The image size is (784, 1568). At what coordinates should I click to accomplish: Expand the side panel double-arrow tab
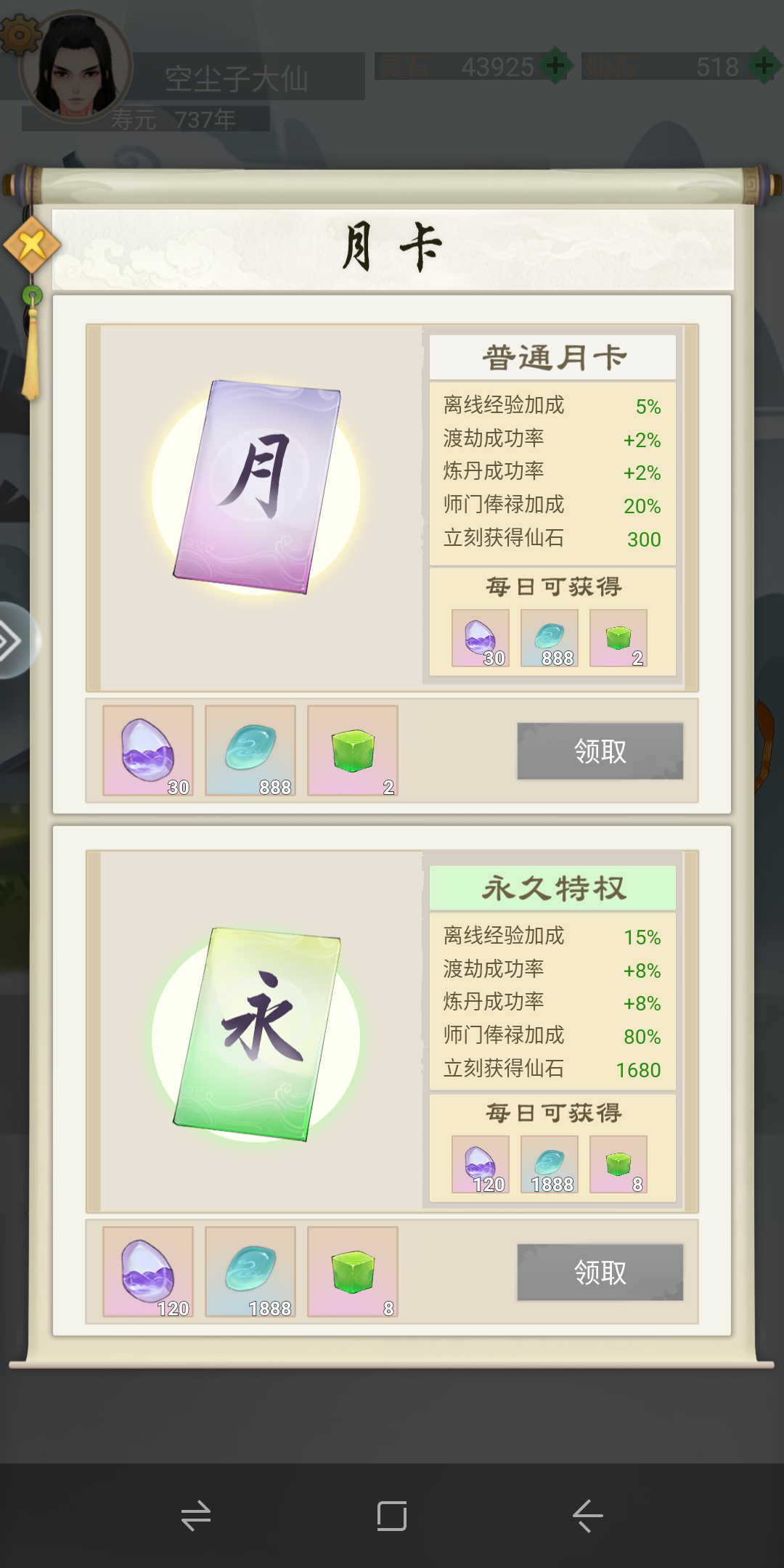(15, 641)
